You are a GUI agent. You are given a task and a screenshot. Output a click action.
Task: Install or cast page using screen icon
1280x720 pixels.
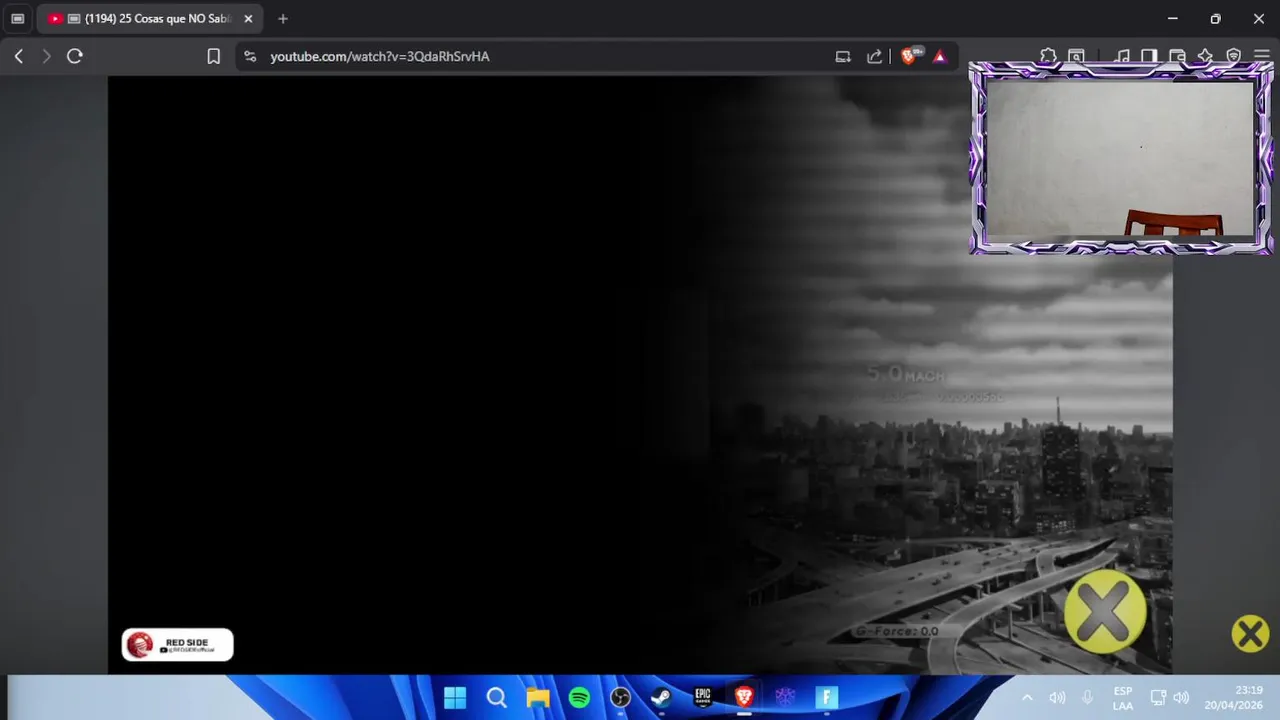click(843, 57)
